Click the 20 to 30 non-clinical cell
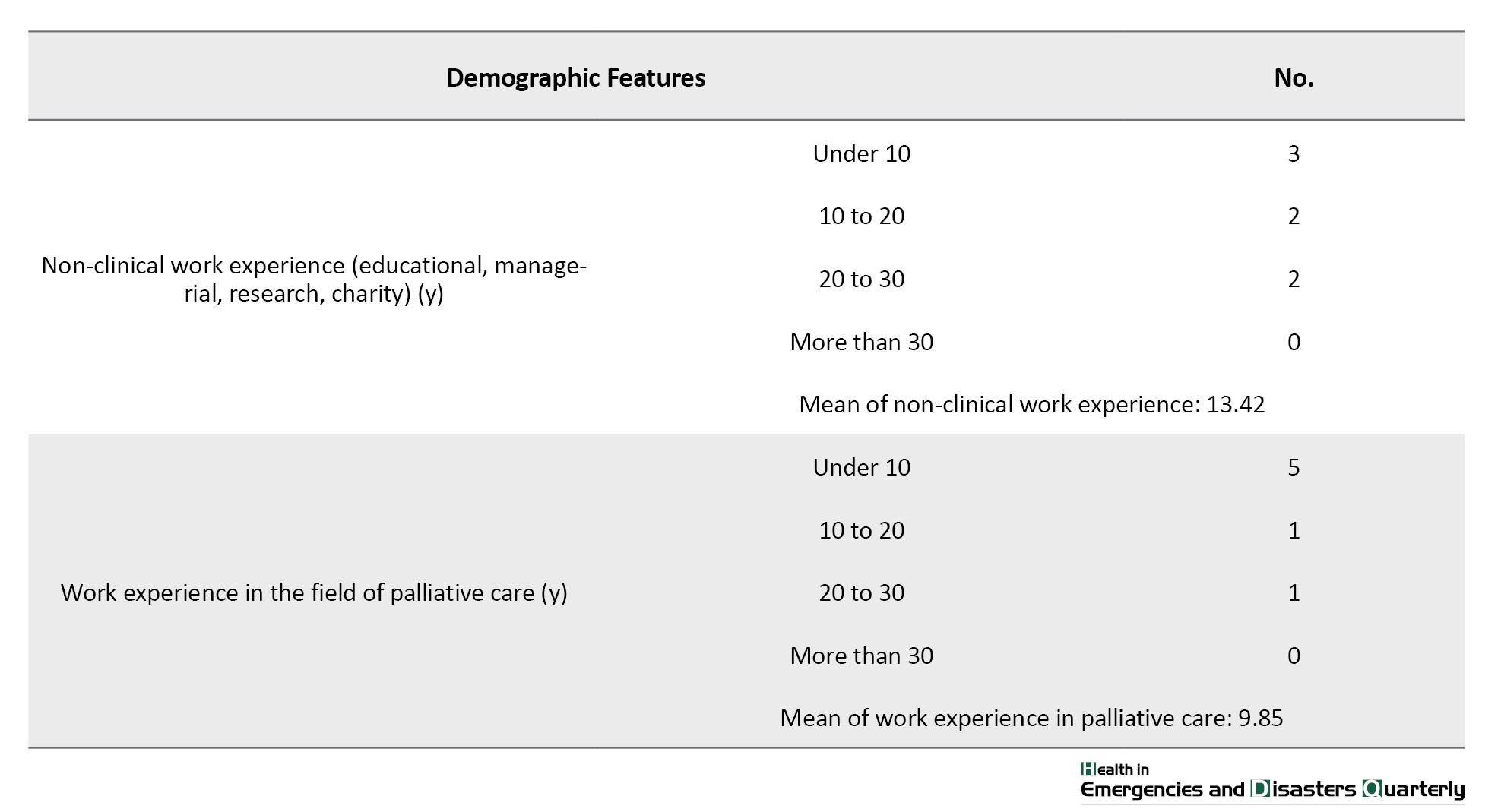 pos(861,279)
